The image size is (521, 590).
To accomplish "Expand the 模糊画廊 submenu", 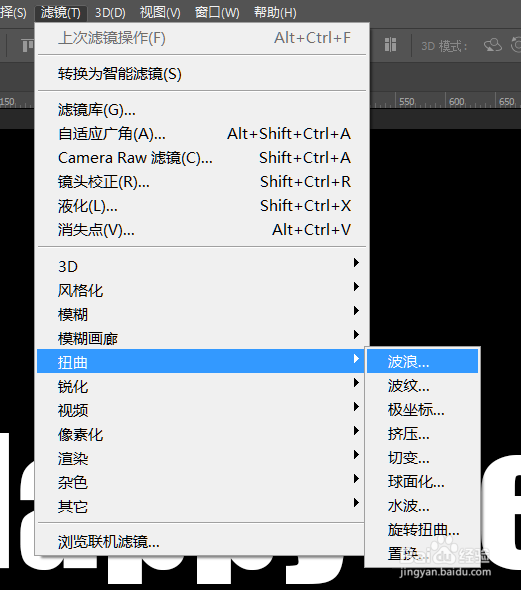I will click(202, 338).
